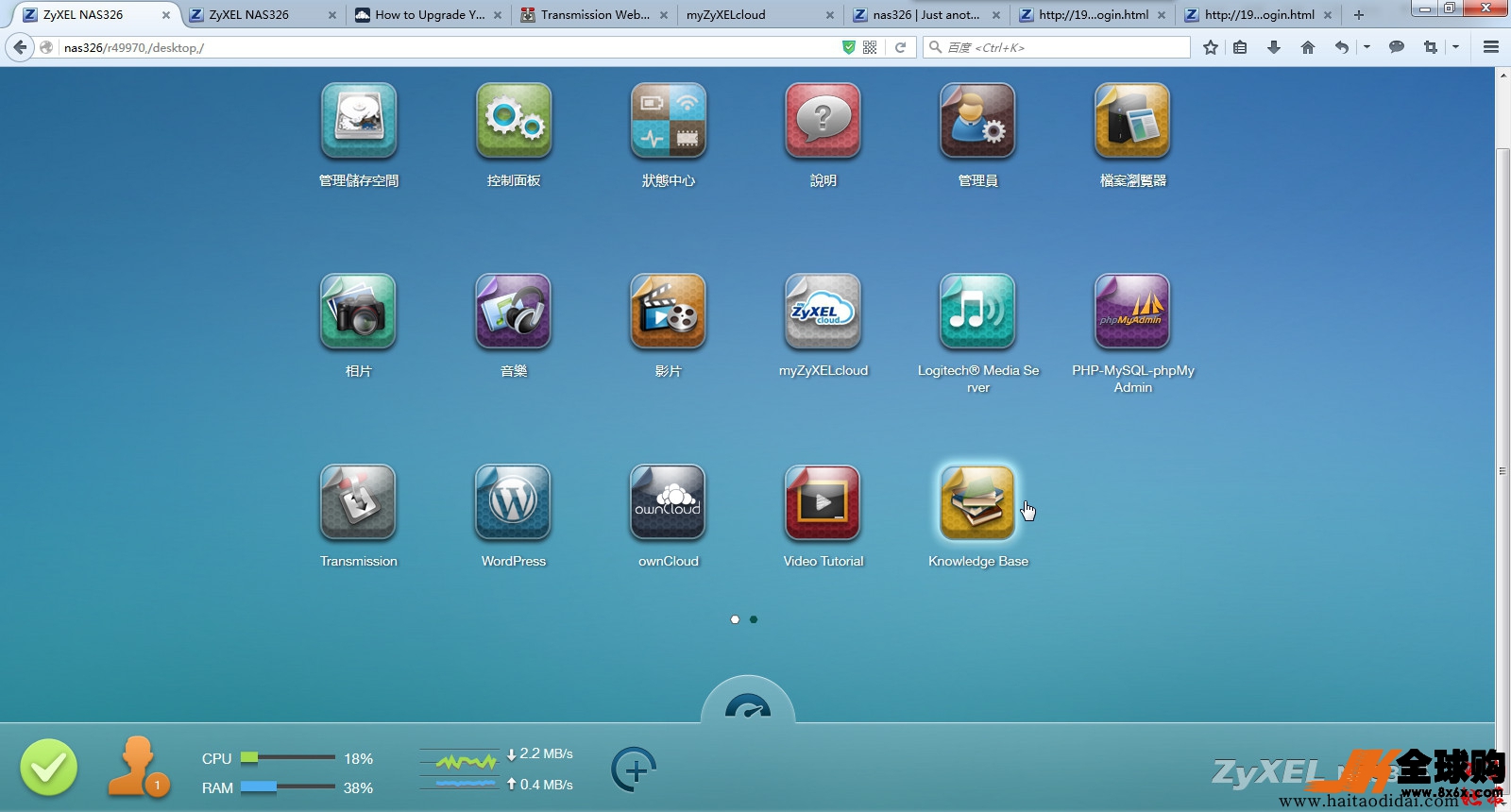The width and height of the screenshot is (1511, 812).
Task: Click the downloads arrow icon in toolbar
Action: click(1273, 47)
